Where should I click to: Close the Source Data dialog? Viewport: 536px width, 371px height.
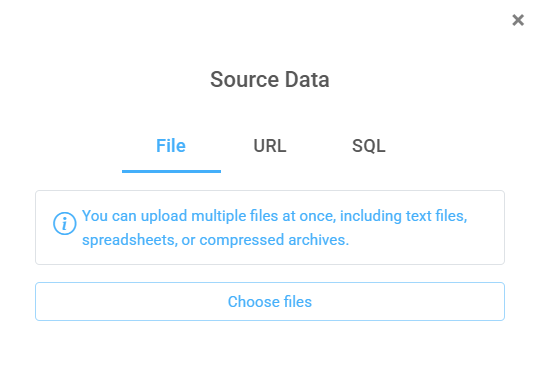point(518,20)
